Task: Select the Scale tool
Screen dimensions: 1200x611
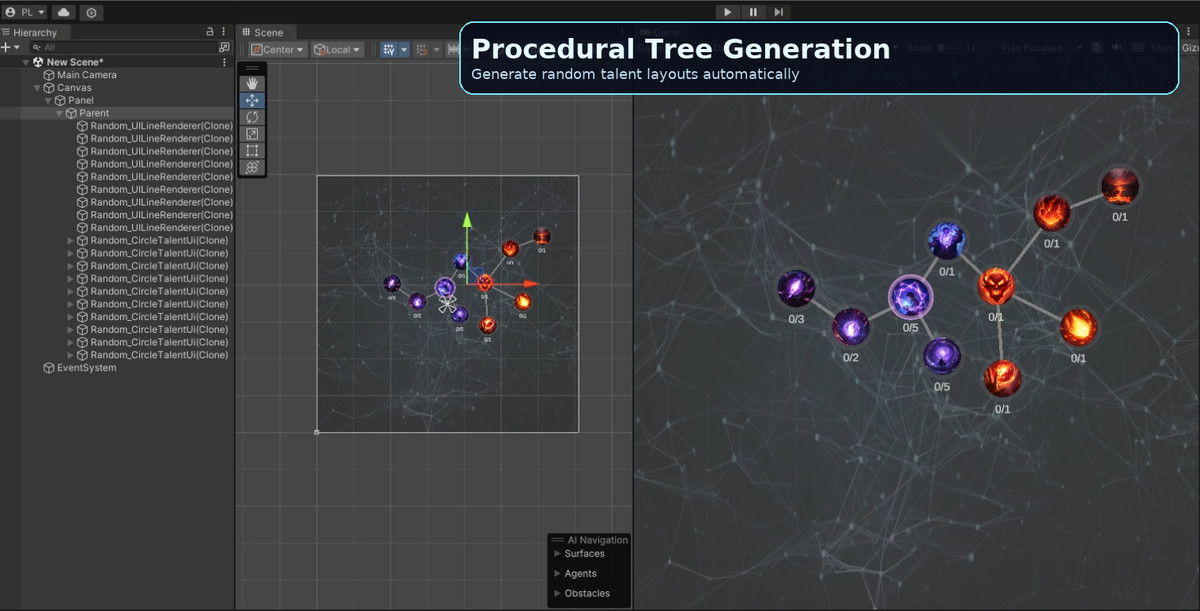Action: coord(252,134)
